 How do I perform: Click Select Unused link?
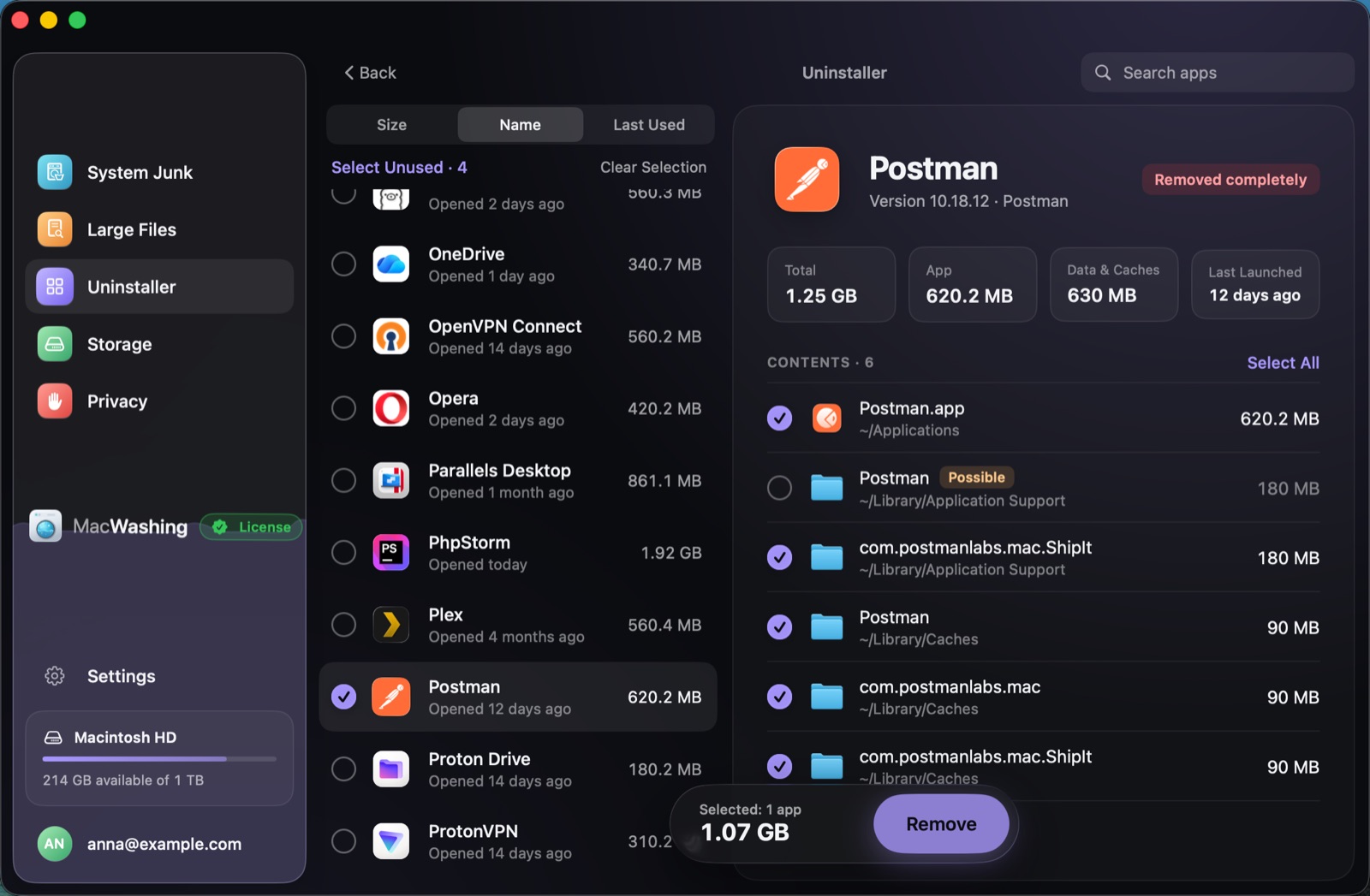click(399, 168)
